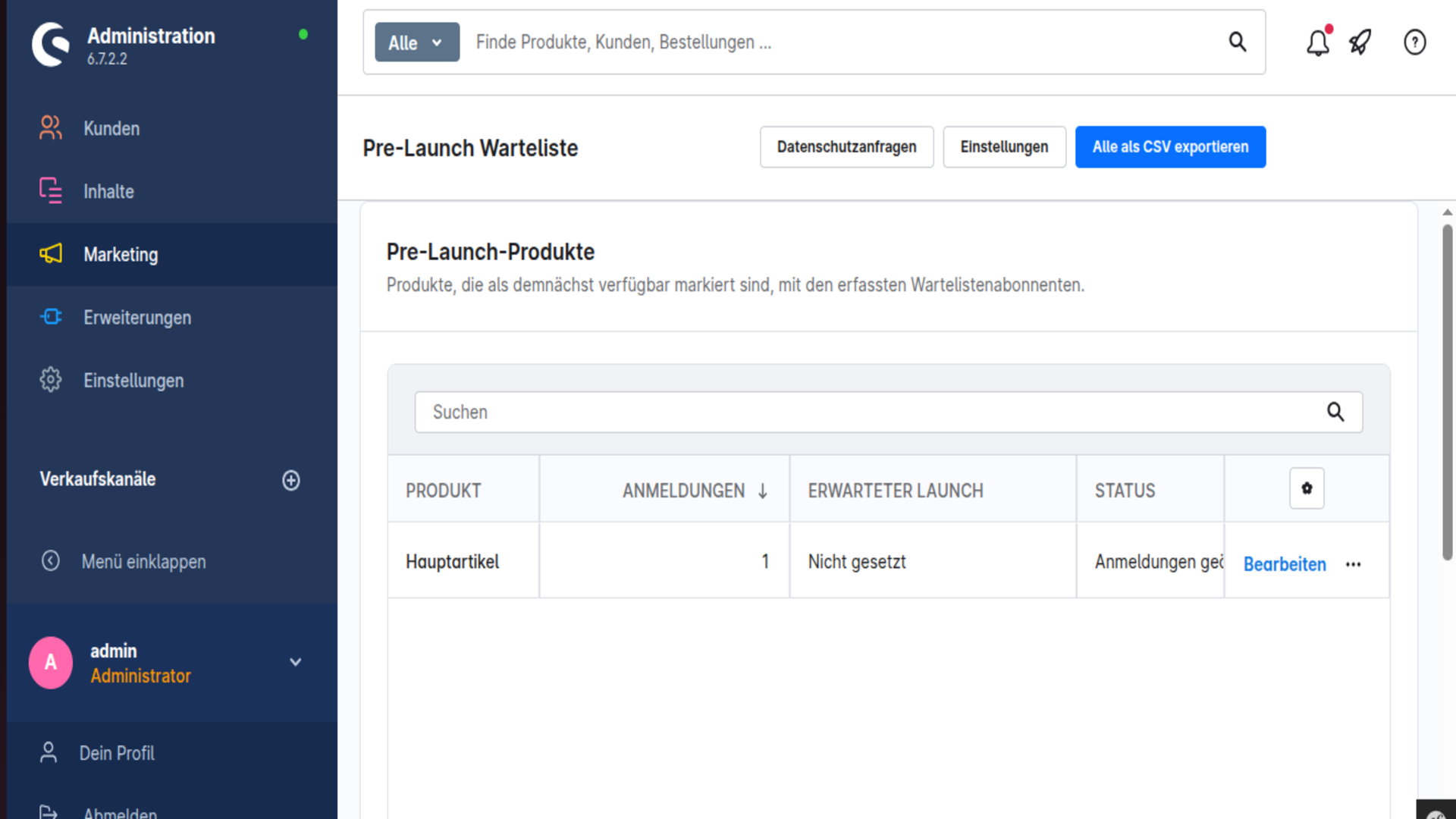1456x819 pixels.
Task: Click the vertical scrollbar thumb
Action: click(x=1447, y=392)
